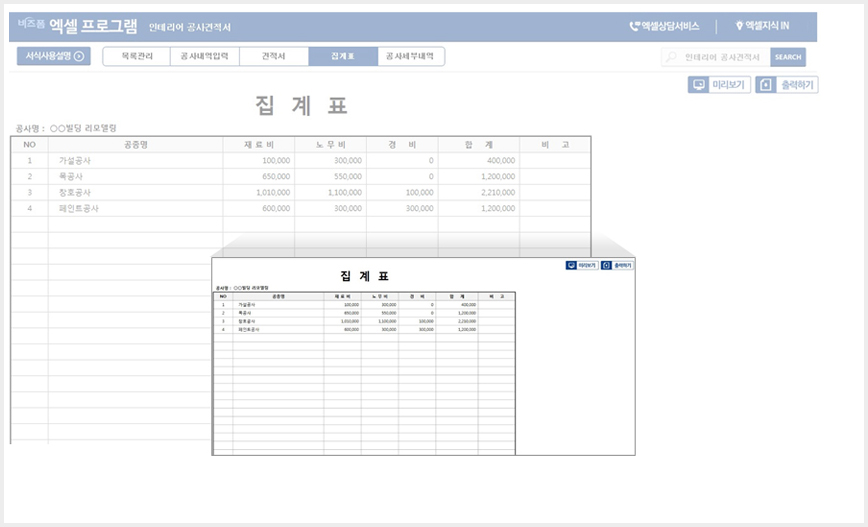
Task: Click the magnifier icon in the search box
Action: pos(671,57)
